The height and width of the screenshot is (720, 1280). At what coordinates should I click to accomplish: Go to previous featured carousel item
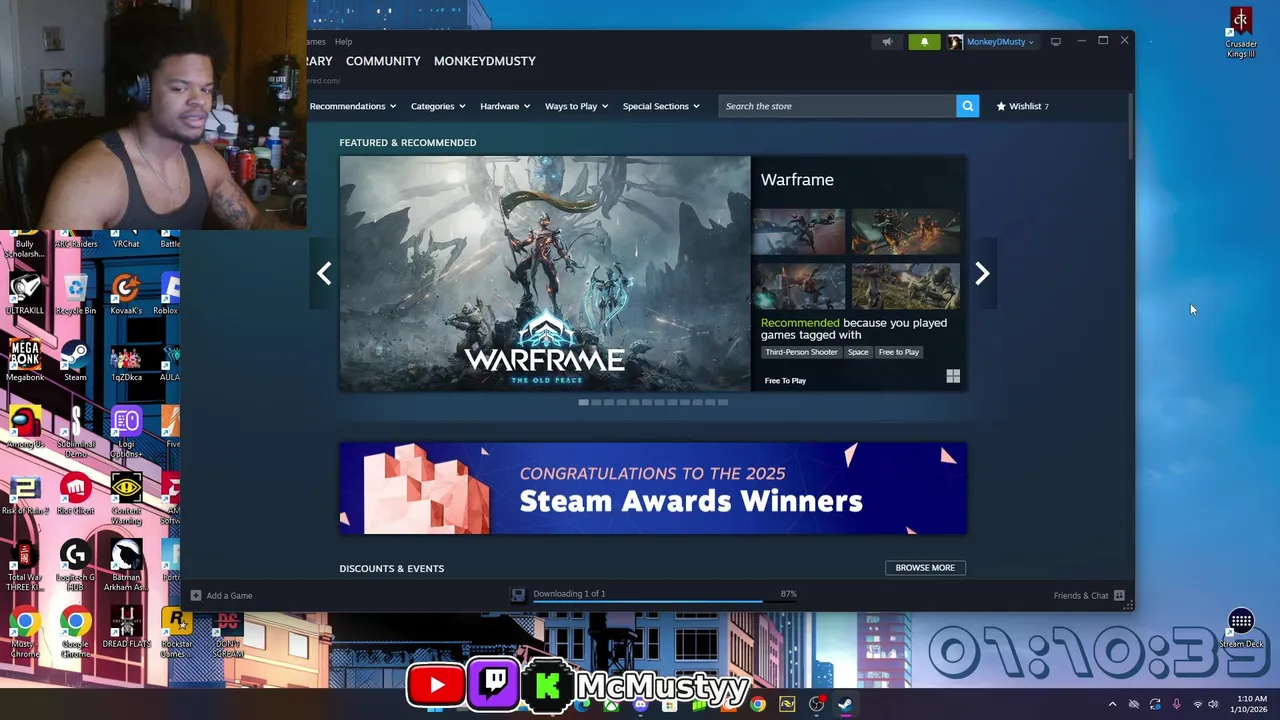[x=324, y=273]
